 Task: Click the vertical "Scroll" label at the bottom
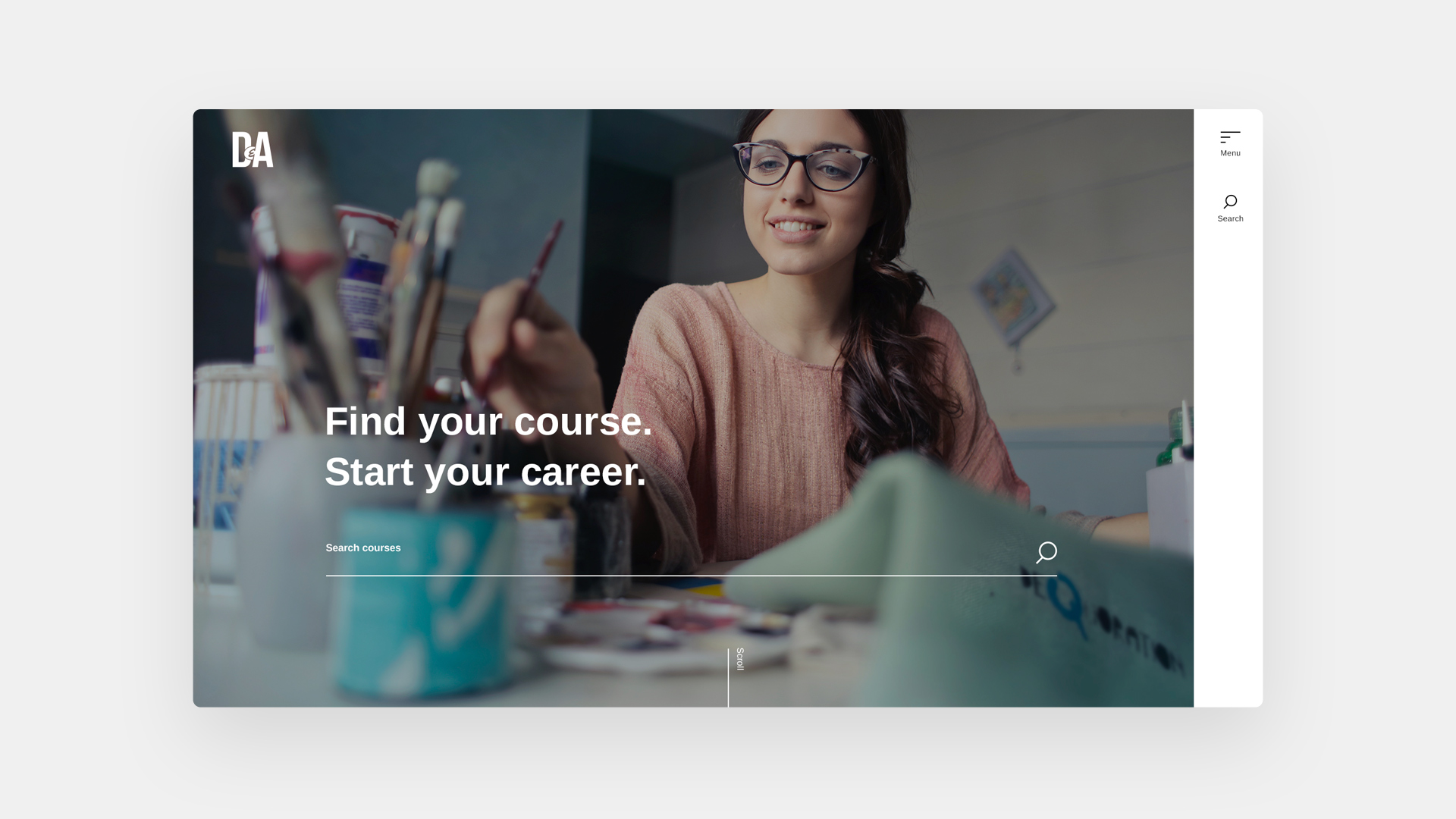coord(740,659)
